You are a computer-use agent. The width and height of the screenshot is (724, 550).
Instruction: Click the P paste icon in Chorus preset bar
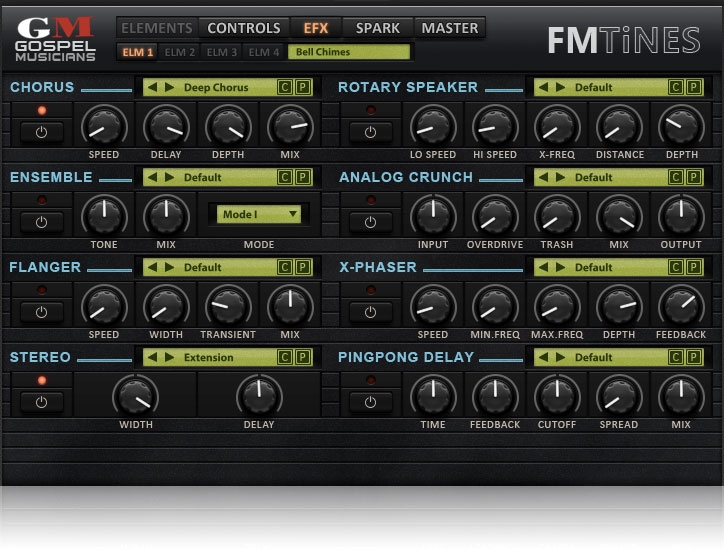303,87
